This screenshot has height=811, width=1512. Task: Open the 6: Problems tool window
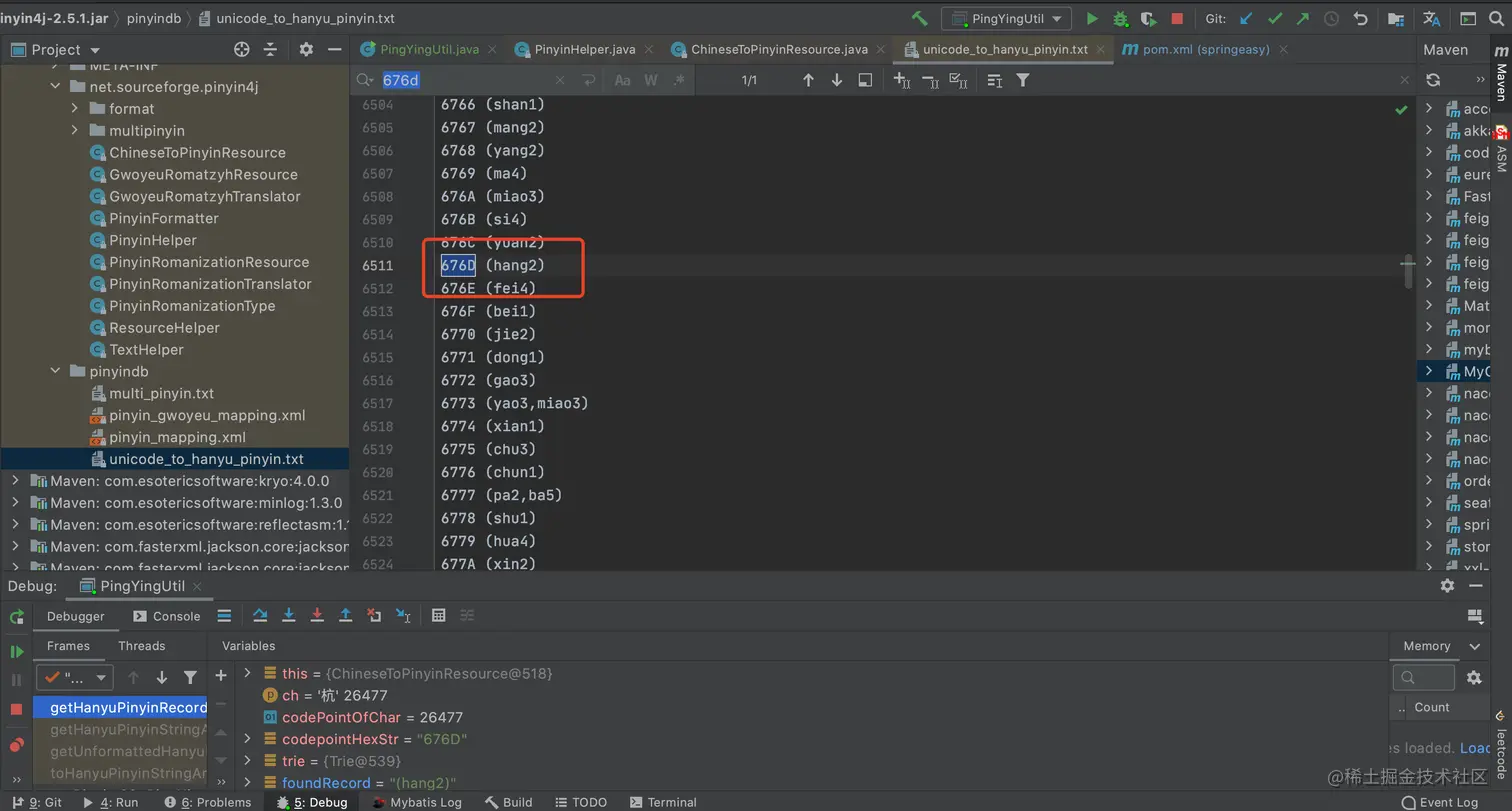coord(208,802)
